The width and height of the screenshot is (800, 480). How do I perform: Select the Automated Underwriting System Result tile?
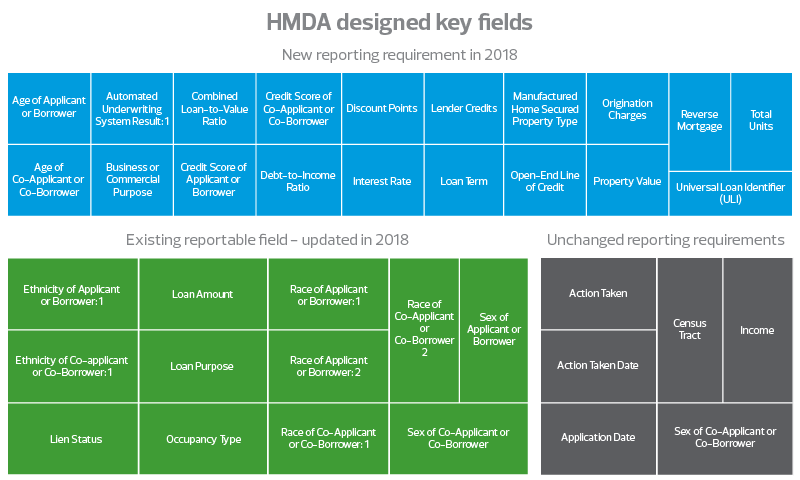[132, 108]
